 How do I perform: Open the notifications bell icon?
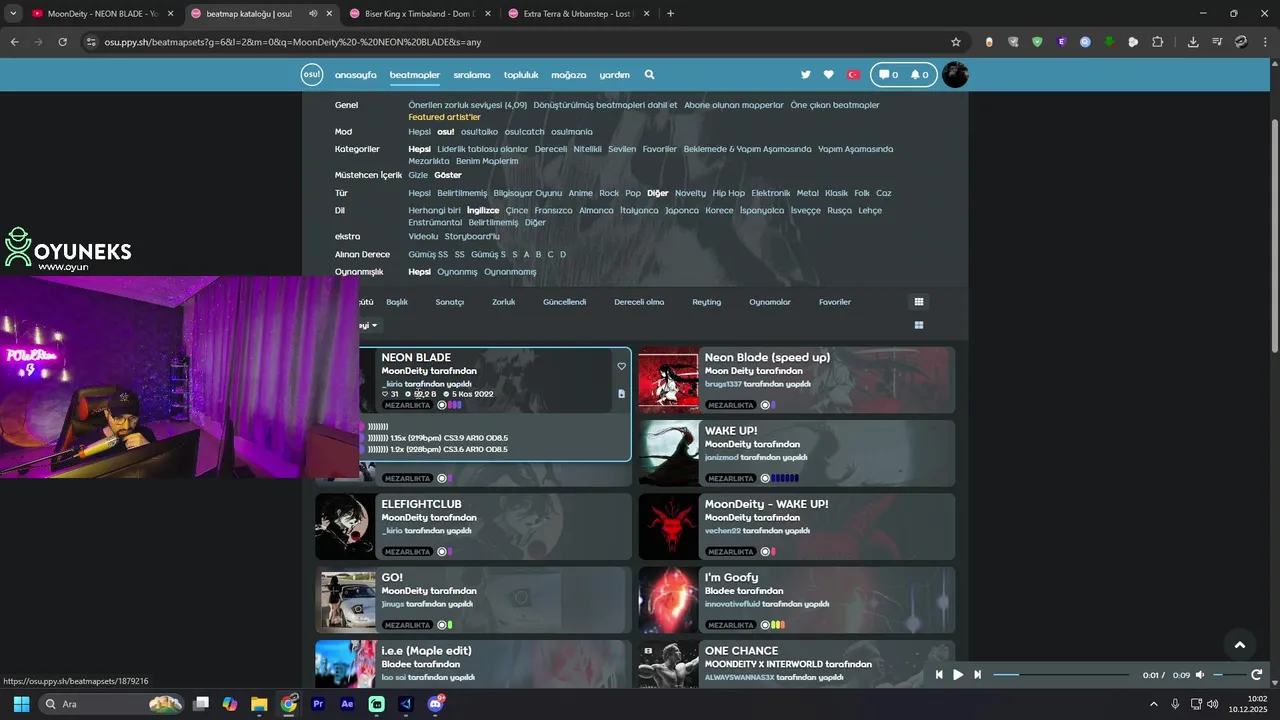click(919, 75)
